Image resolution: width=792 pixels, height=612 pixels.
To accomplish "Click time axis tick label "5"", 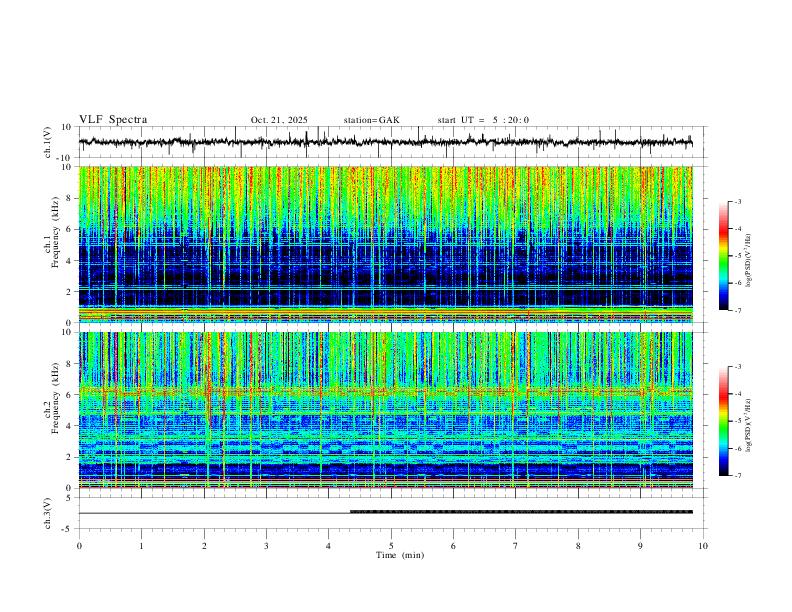I will click(x=391, y=546).
